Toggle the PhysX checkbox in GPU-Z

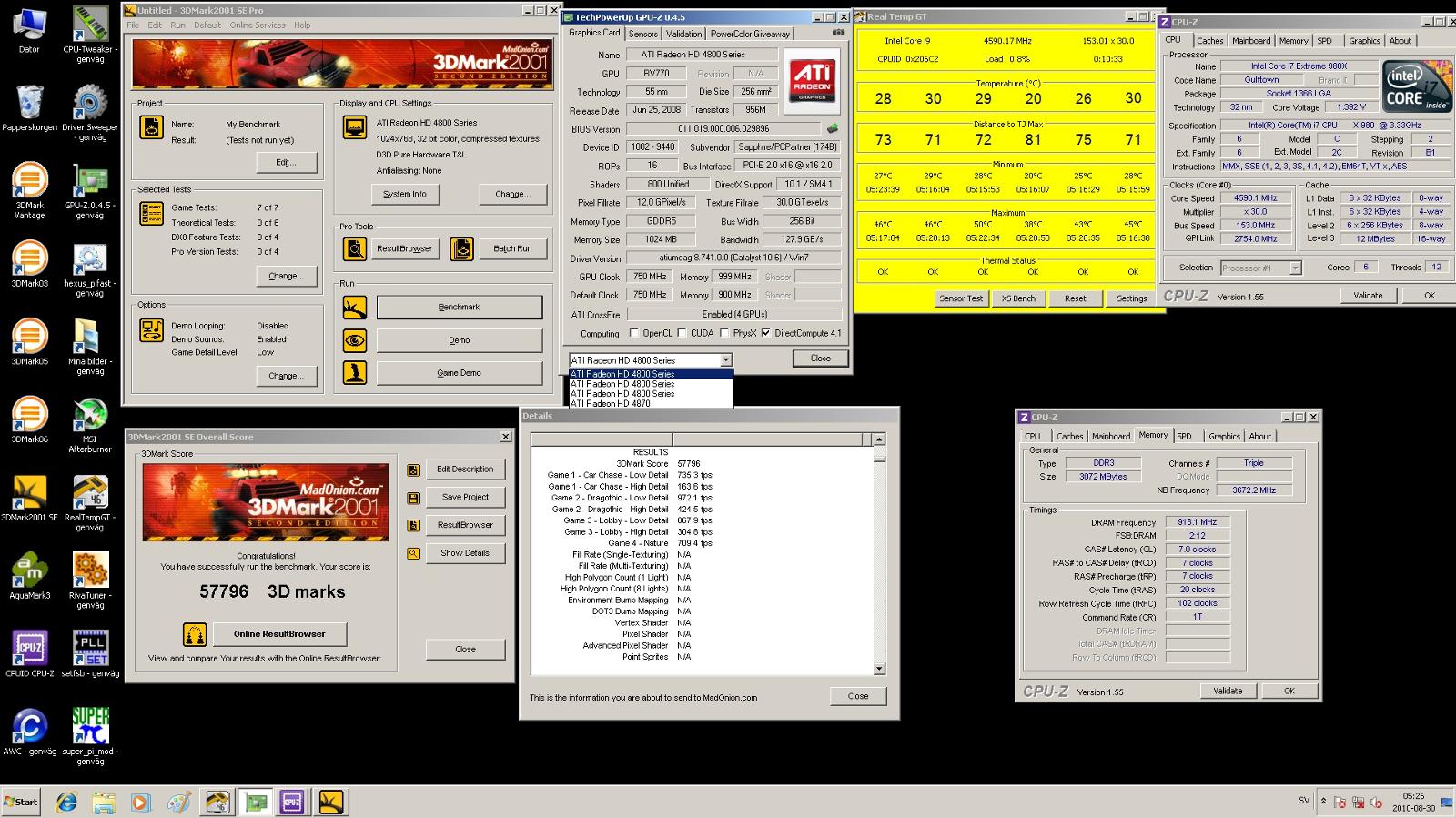(724, 333)
